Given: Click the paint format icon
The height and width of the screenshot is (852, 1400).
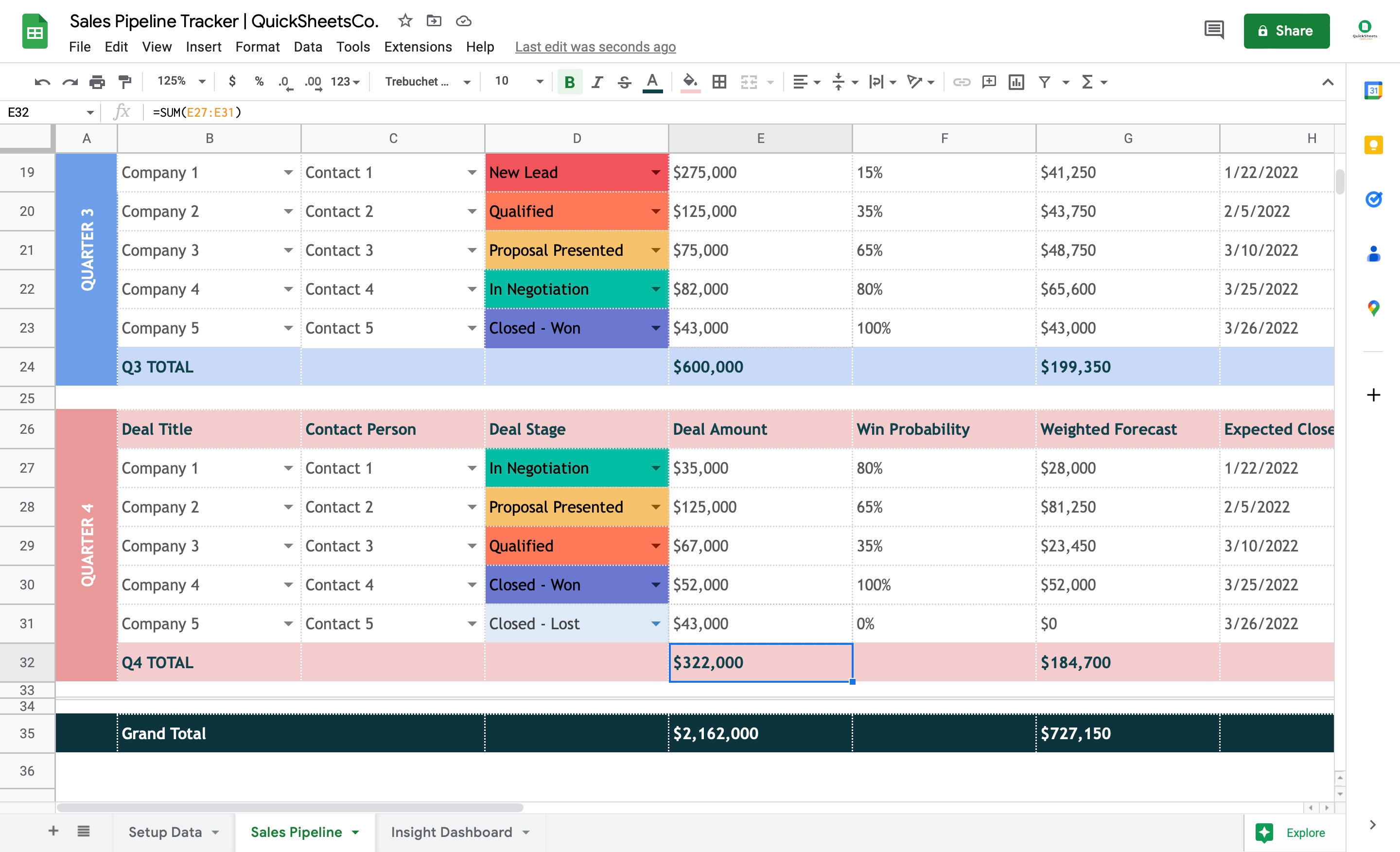Looking at the screenshot, I should 124,82.
